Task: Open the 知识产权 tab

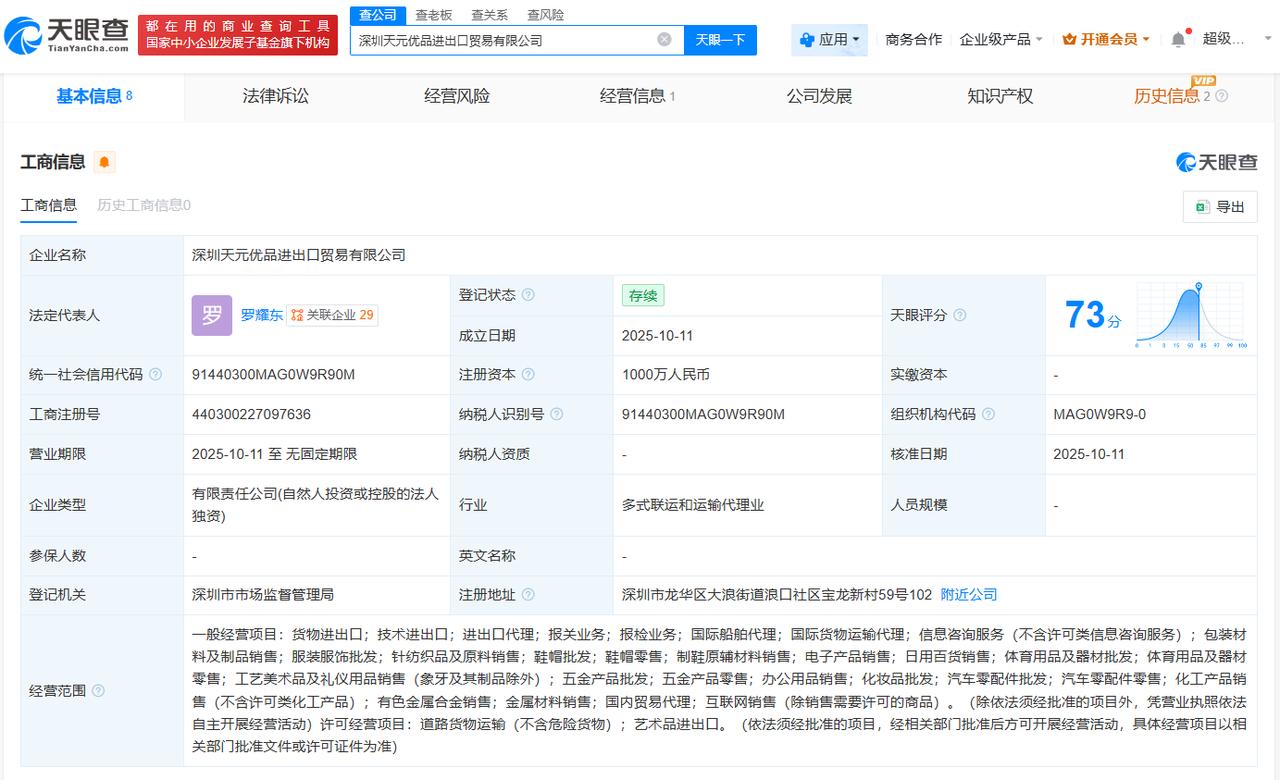Action: tap(1000, 96)
